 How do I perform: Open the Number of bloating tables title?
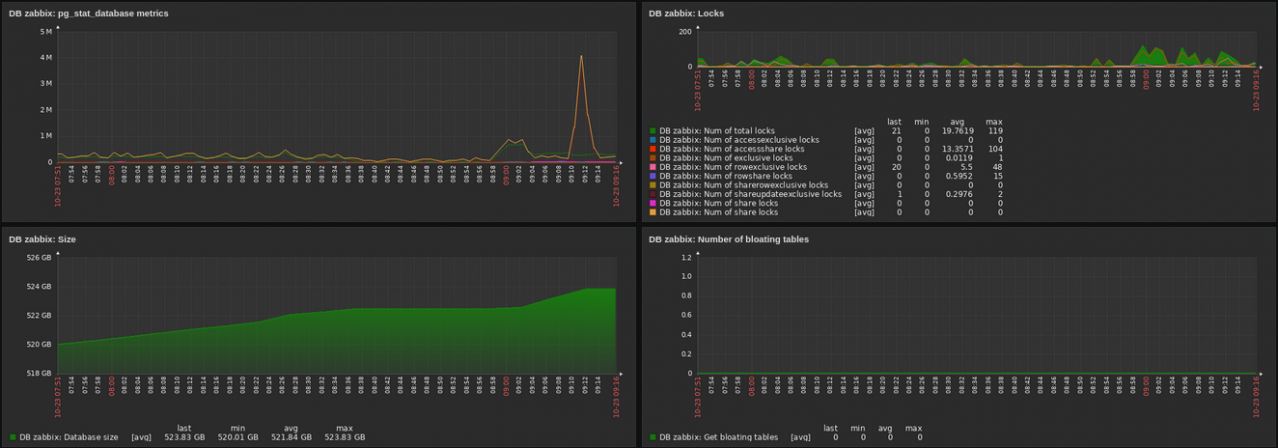(x=728, y=239)
